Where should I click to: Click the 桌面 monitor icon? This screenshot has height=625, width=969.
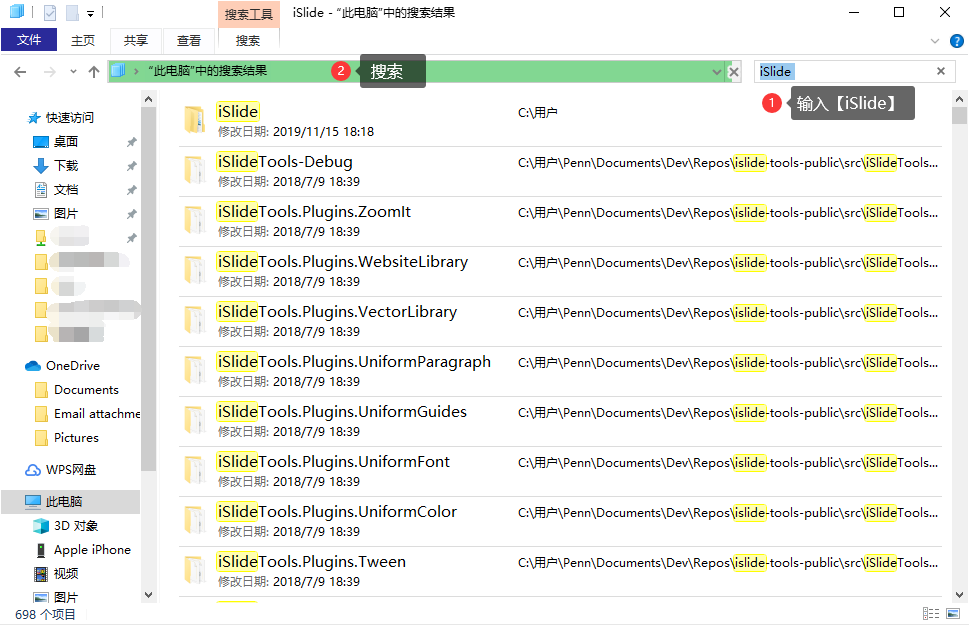point(41,142)
